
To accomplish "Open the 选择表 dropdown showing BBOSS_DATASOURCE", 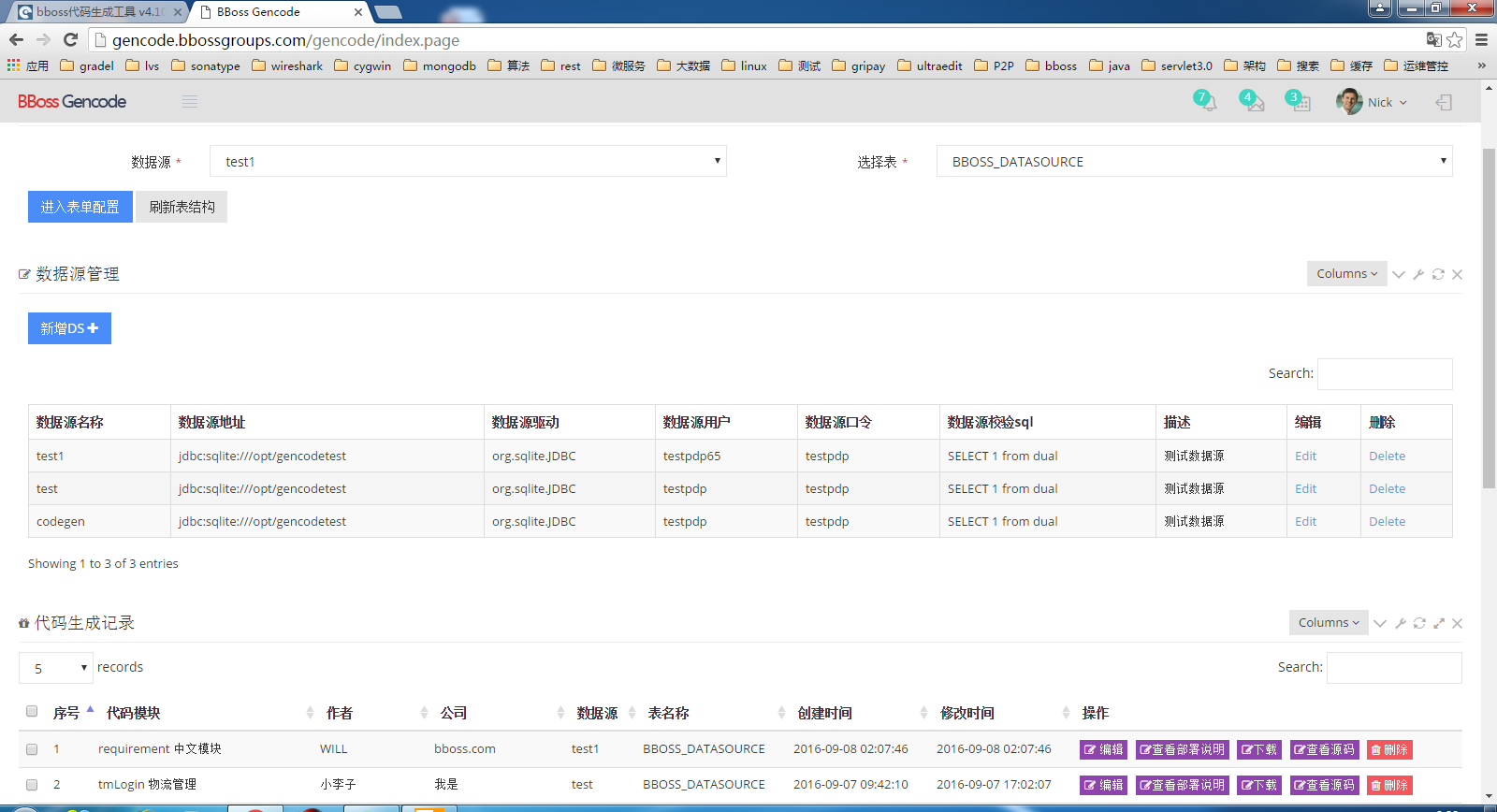I will click(1194, 161).
